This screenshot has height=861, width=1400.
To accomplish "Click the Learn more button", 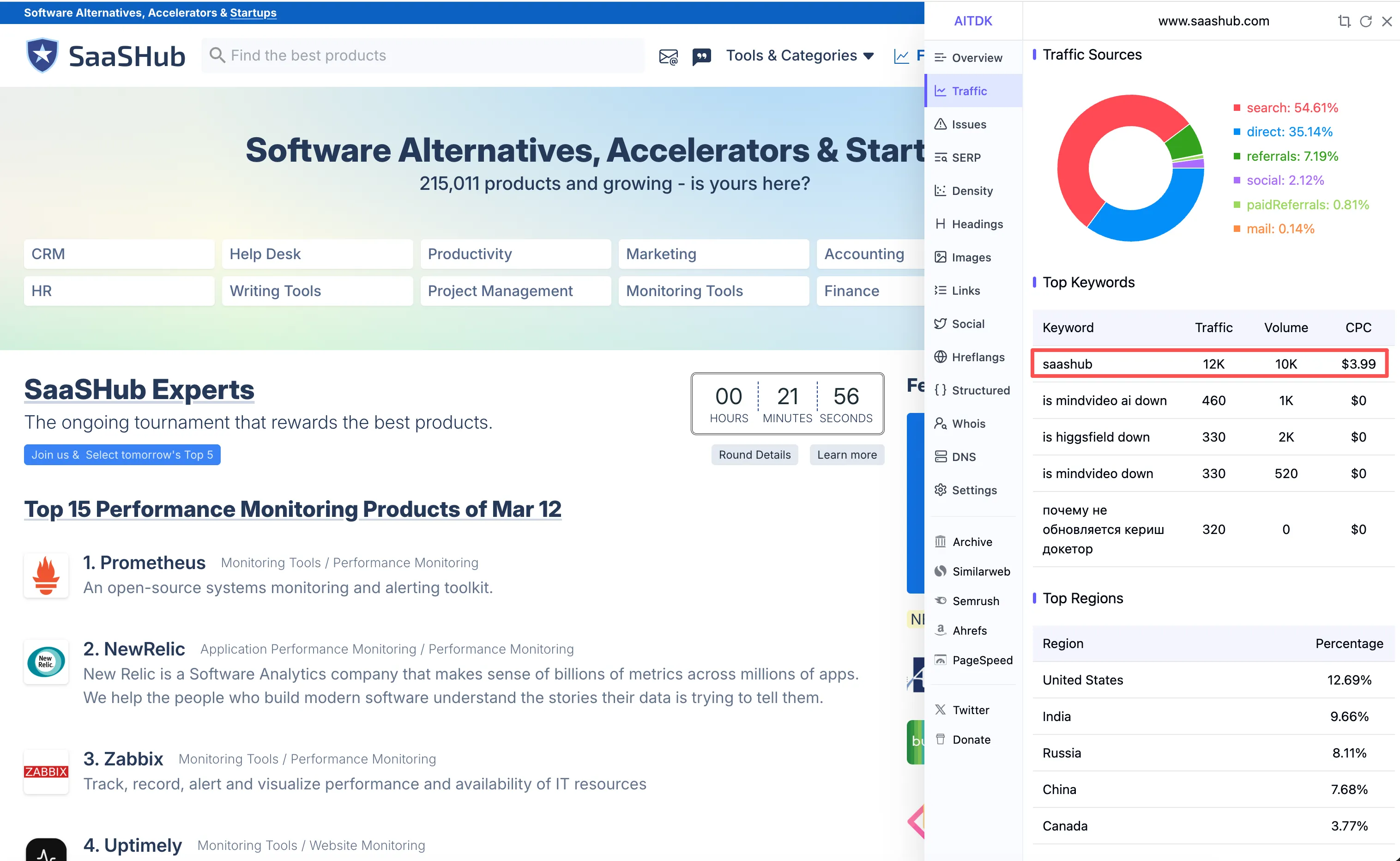I will click(x=846, y=455).
